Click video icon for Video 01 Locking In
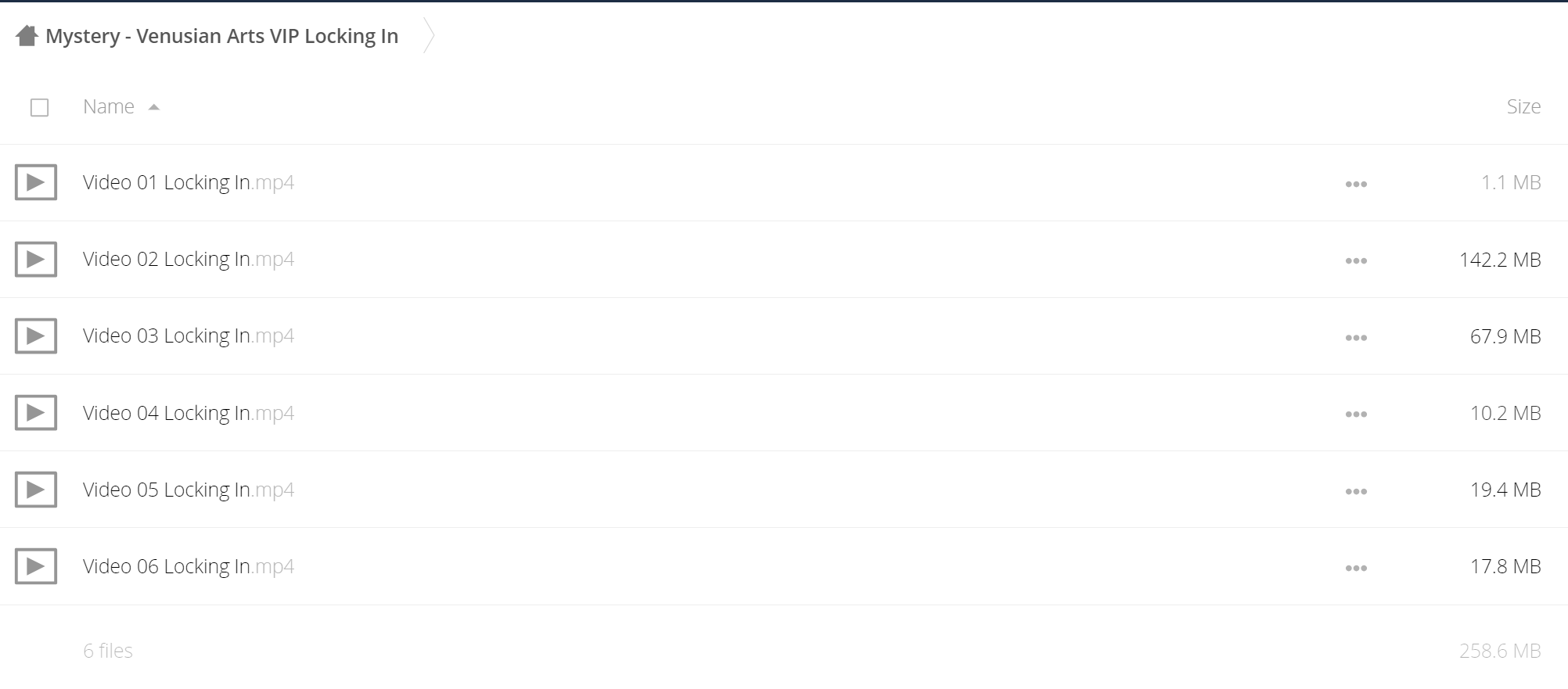The image size is (1568, 689). 36,182
